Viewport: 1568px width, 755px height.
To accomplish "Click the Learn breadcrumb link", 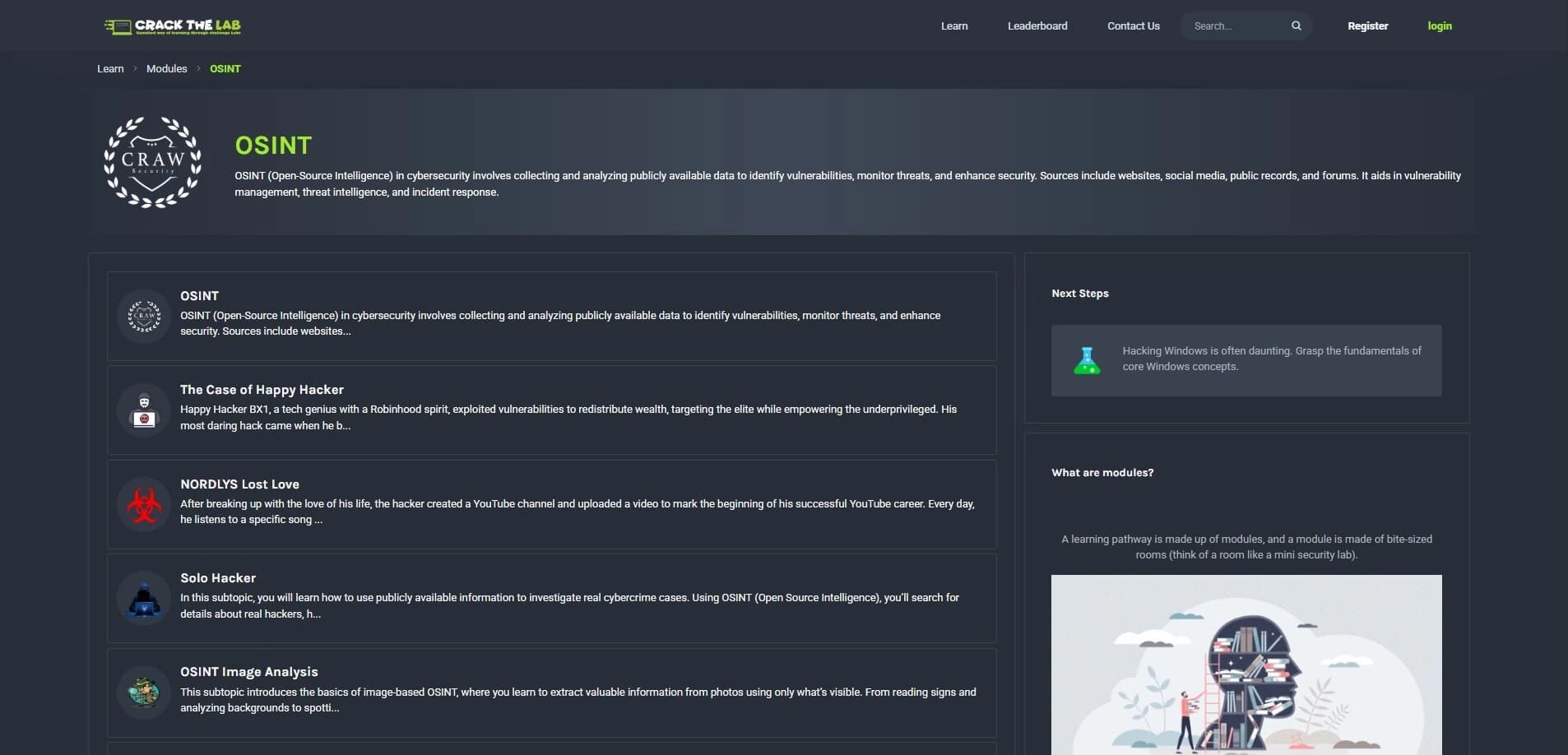I will click(x=110, y=68).
